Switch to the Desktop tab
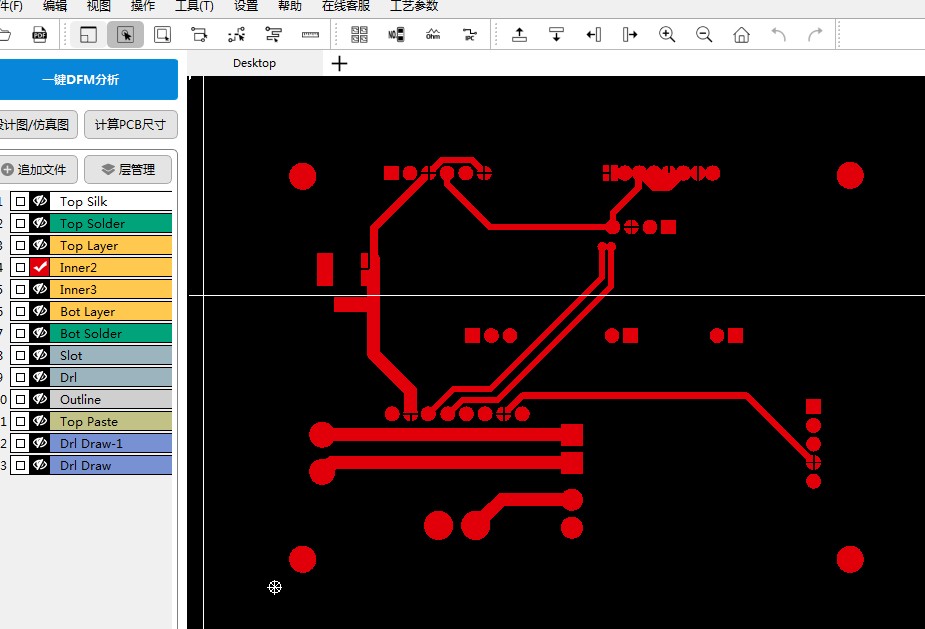925x629 pixels. pos(254,63)
